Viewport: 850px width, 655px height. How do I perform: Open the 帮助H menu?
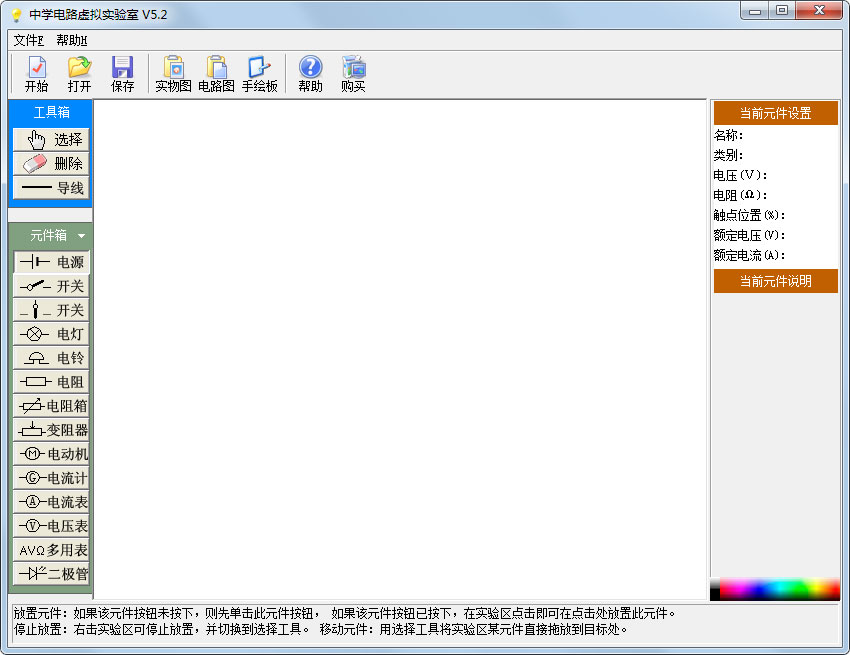72,40
